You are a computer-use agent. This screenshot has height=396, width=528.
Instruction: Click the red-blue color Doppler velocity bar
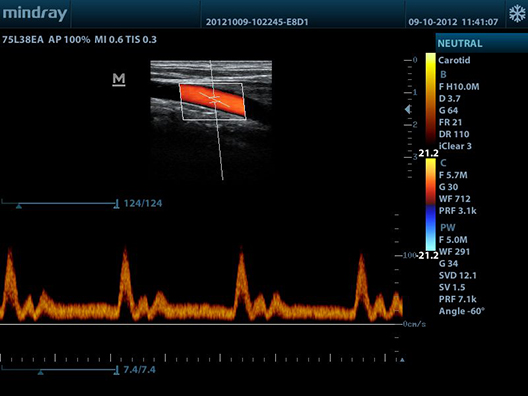tap(430, 204)
